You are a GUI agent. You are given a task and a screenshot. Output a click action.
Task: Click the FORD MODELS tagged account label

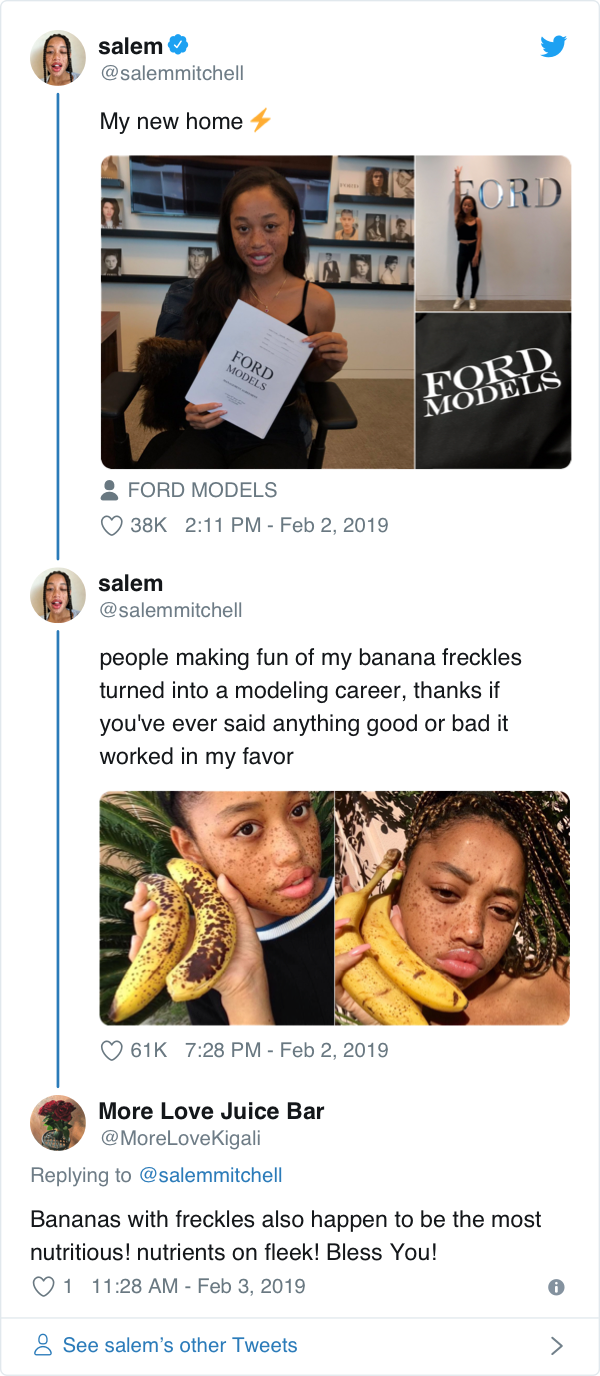[202, 490]
